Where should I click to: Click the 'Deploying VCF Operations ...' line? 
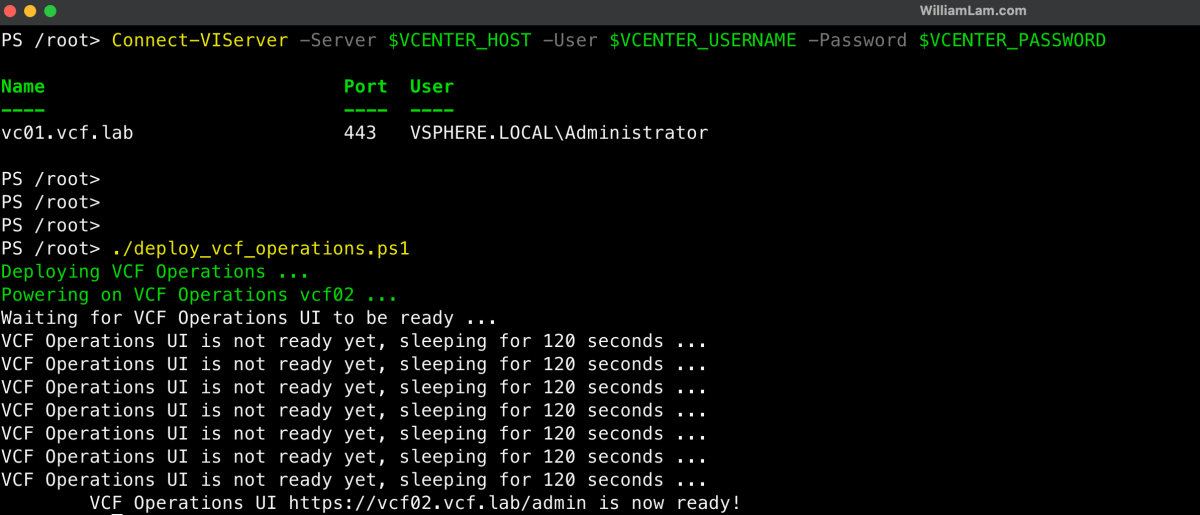coord(155,271)
